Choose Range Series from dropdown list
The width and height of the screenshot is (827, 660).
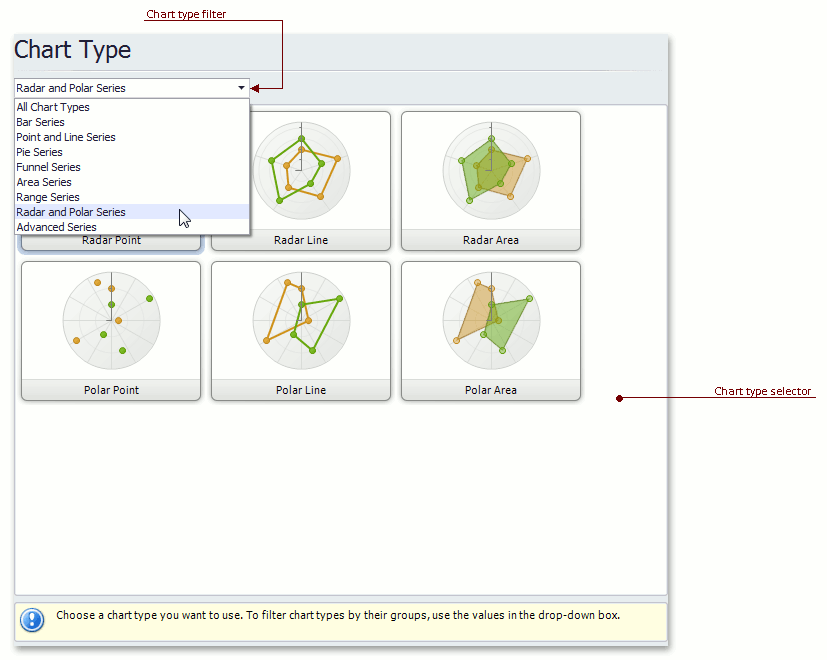[x=48, y=197]
